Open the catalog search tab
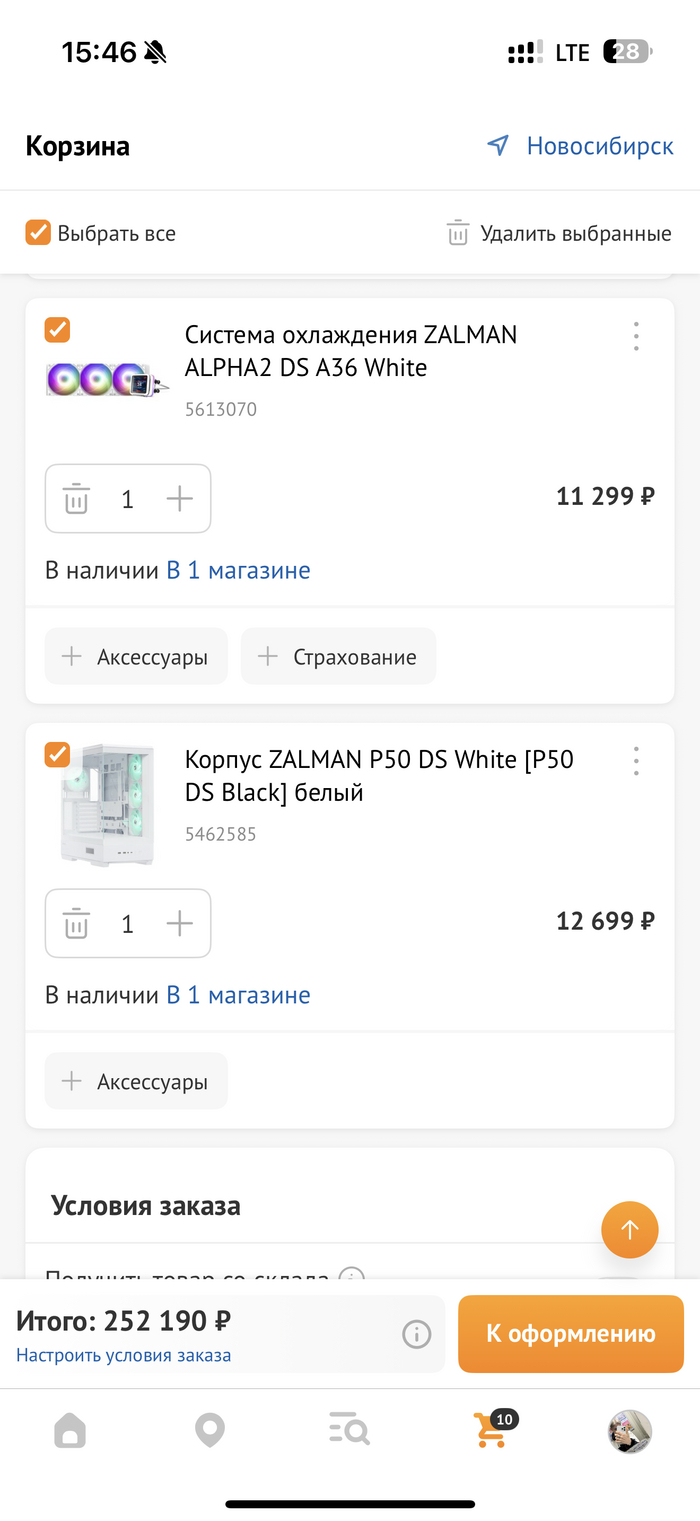 [x=349, y=1431]
